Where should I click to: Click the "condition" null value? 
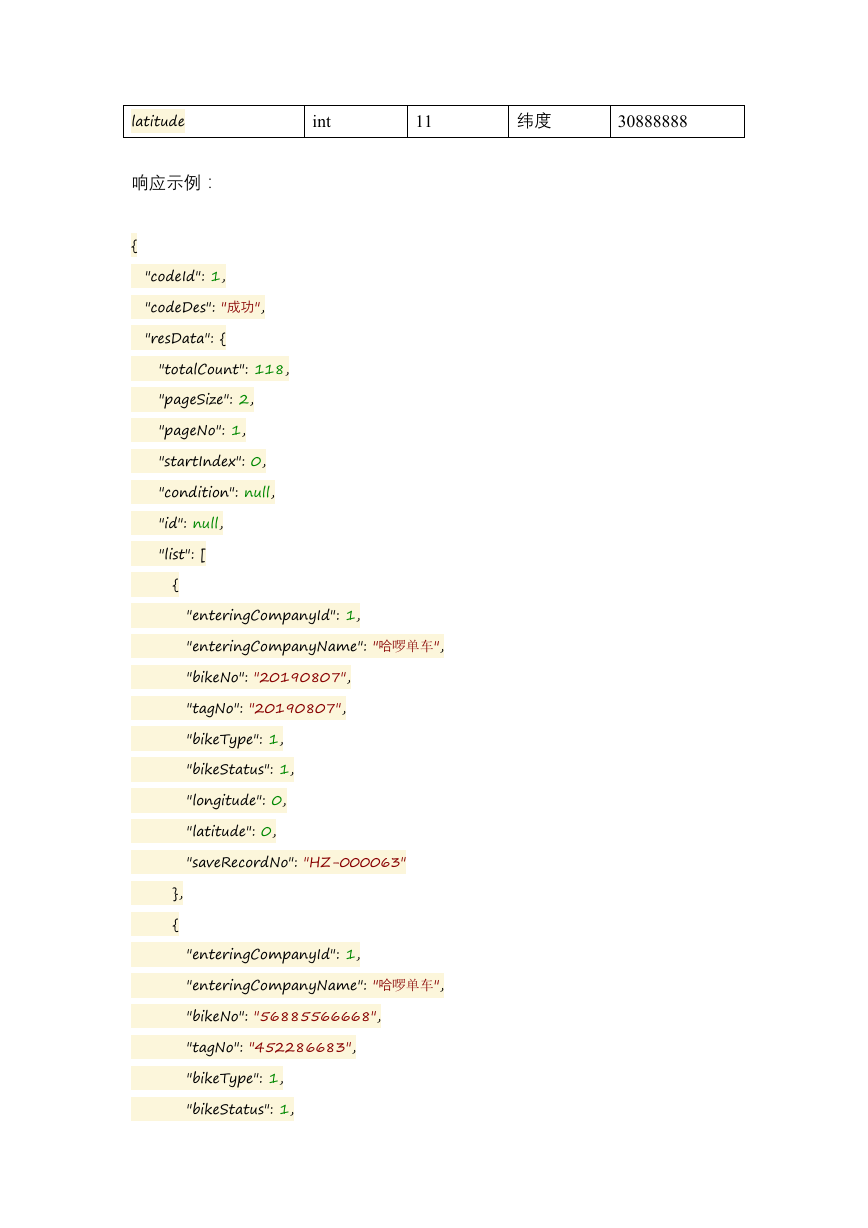click(x=258, y=492)
